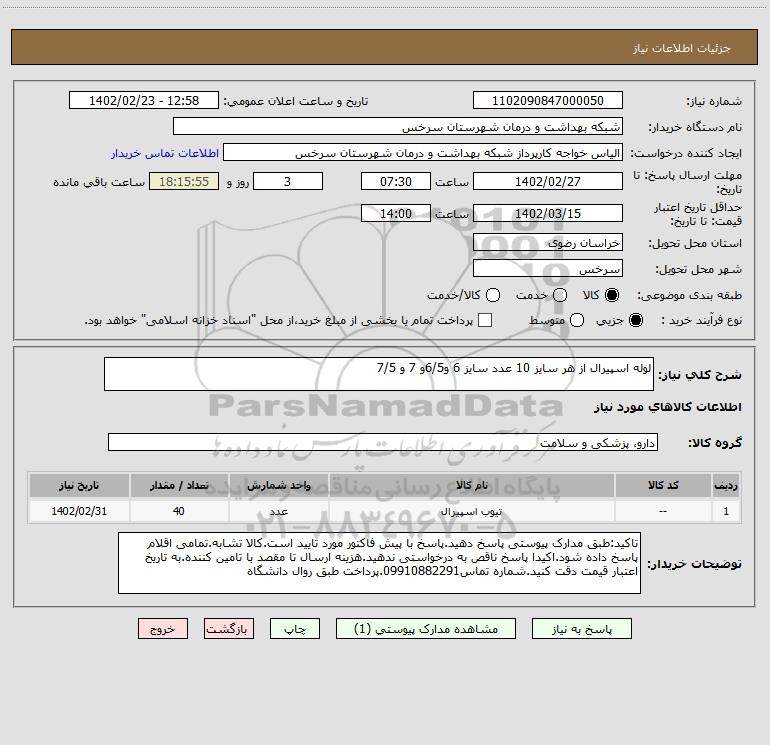Click the شرح کلی نیاز description box
The width and height of the screenshot is (770, 745).
379,374
